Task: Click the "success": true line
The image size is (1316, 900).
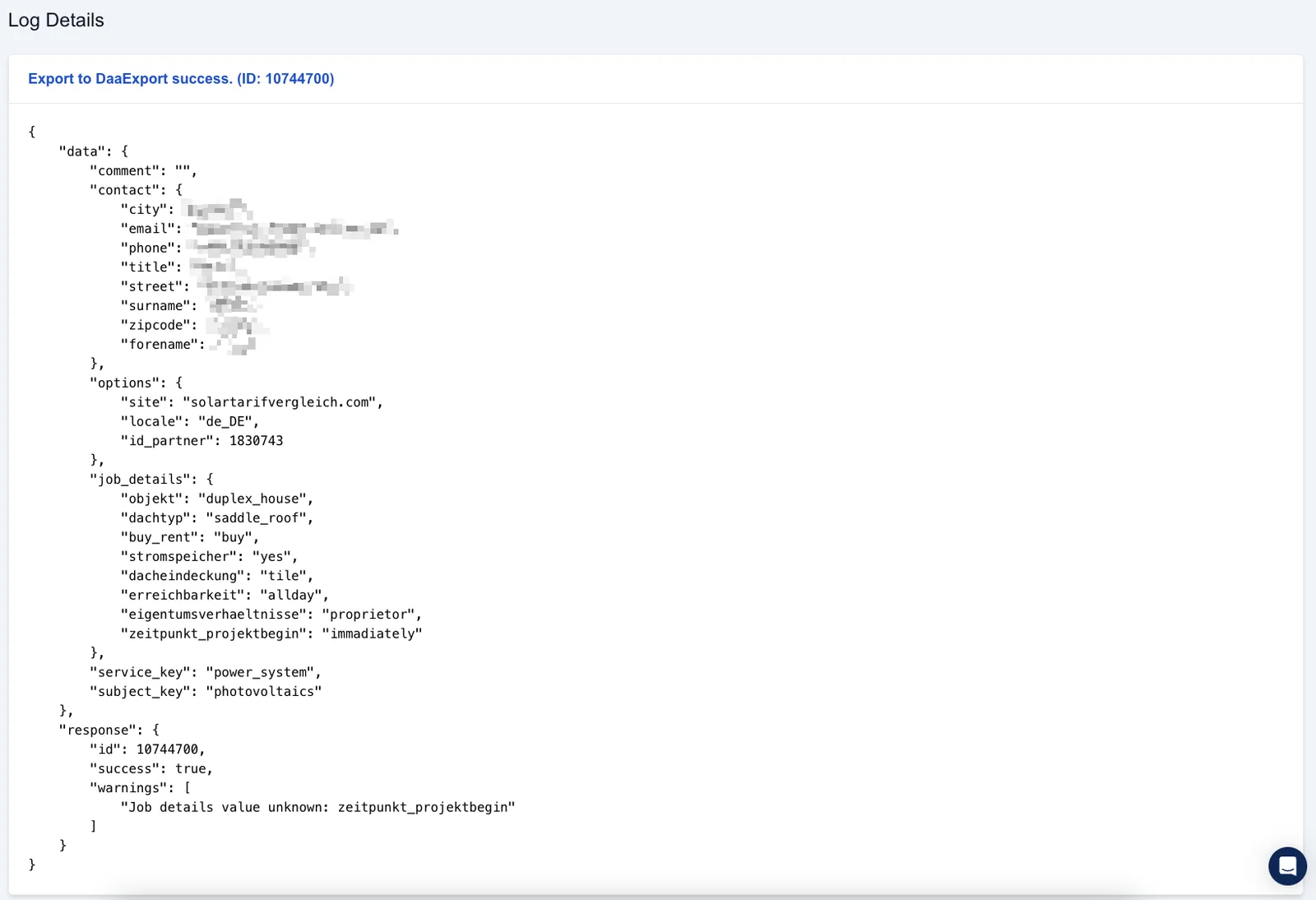Action: (x=151, y=769)
